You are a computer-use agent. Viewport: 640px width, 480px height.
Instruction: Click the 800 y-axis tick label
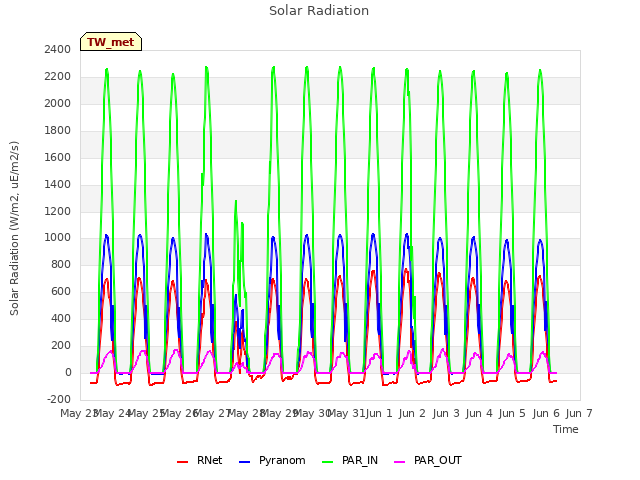pyautogui.click(x=61, y=264)
